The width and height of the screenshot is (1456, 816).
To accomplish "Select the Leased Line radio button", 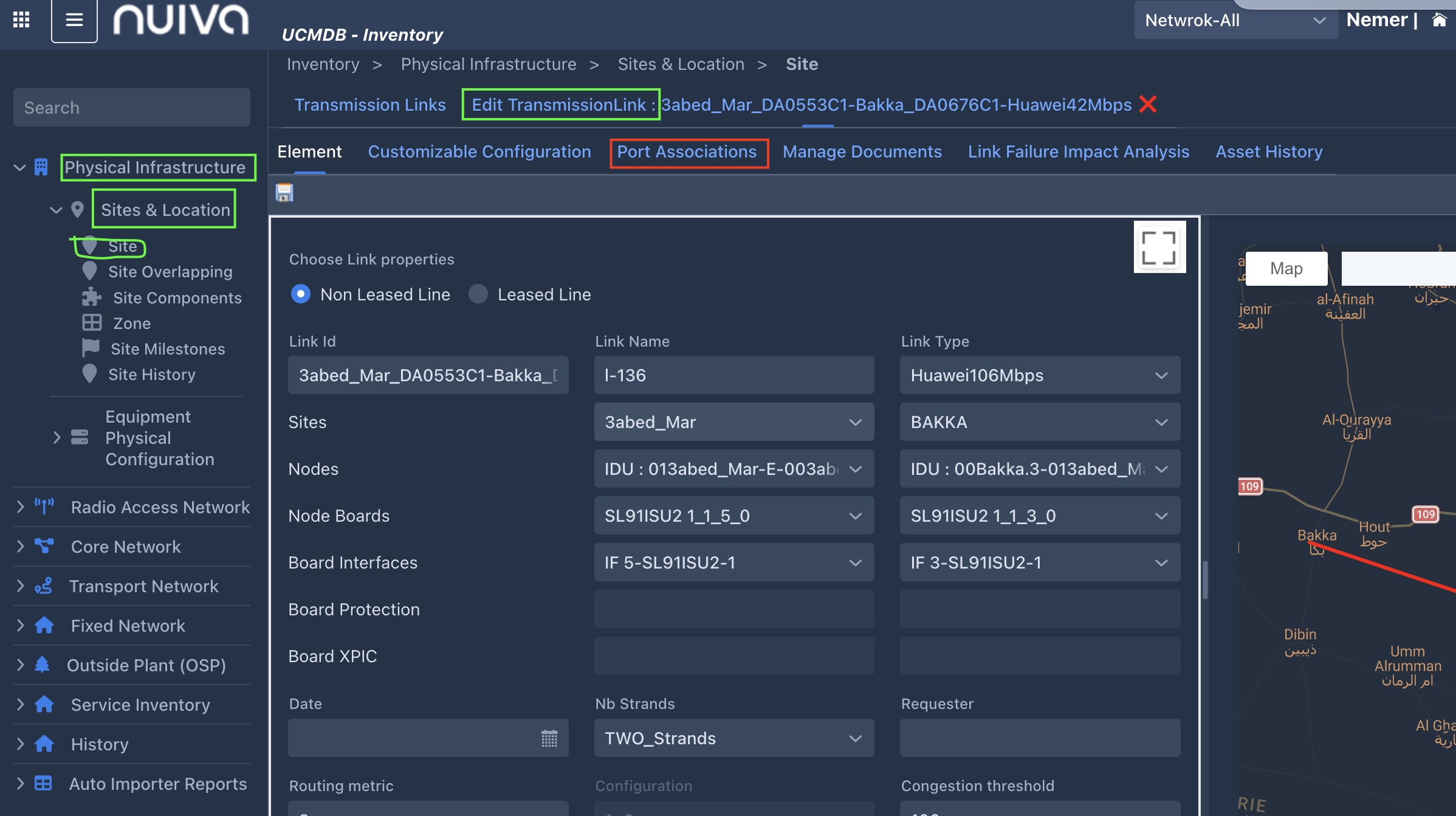I will [478, 294].
